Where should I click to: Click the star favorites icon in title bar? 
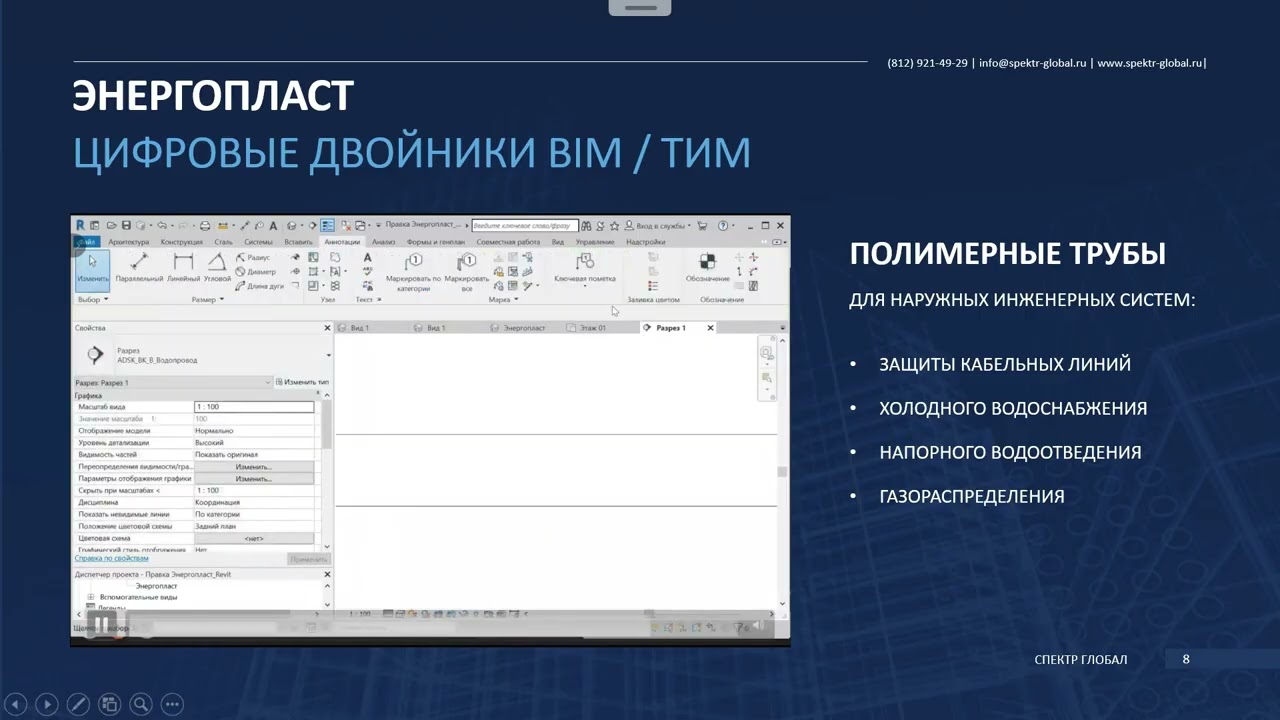[x=615, y=226]
